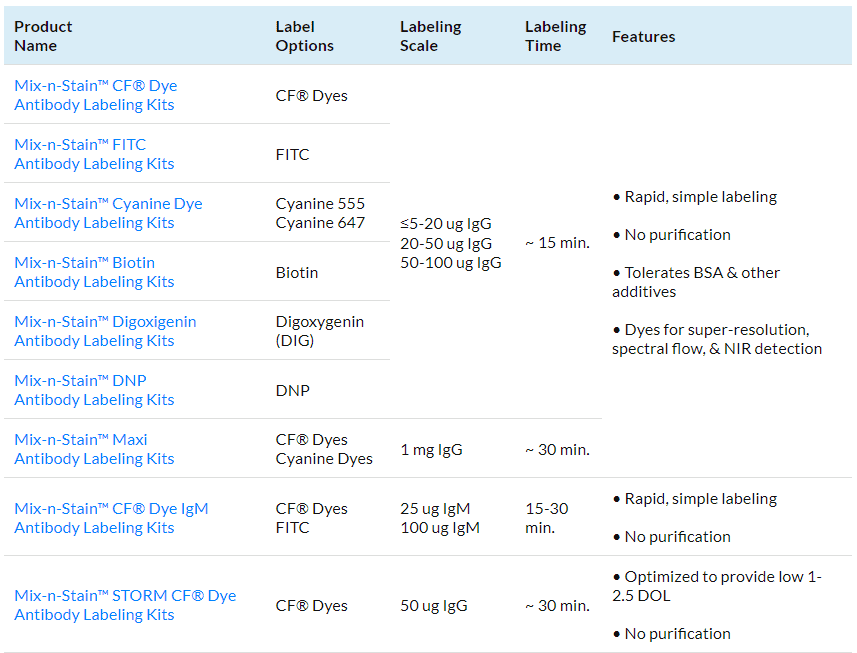
Task: Visit the Mix-n-Stain STORM CF Dye kits link
Action: click(x=125, y=605)
